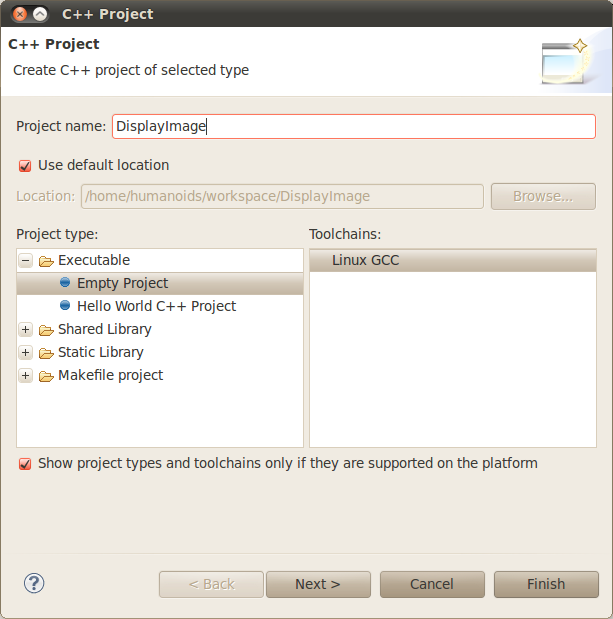Click the Empty Project blue bullet icon

[x=65, y=283]
